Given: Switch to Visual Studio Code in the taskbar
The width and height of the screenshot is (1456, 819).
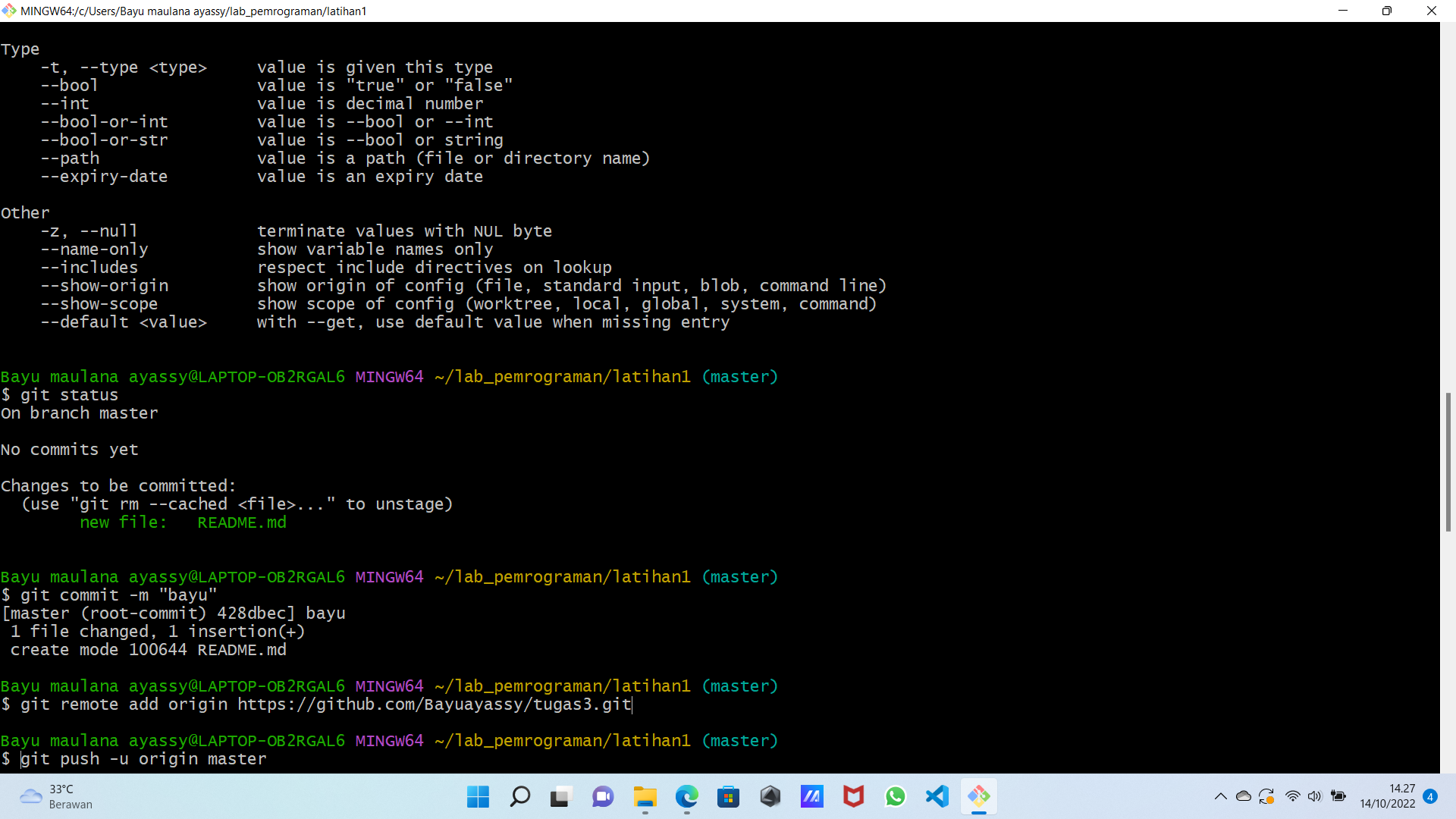Looking at the screenshot, I should tap(937, 796).
